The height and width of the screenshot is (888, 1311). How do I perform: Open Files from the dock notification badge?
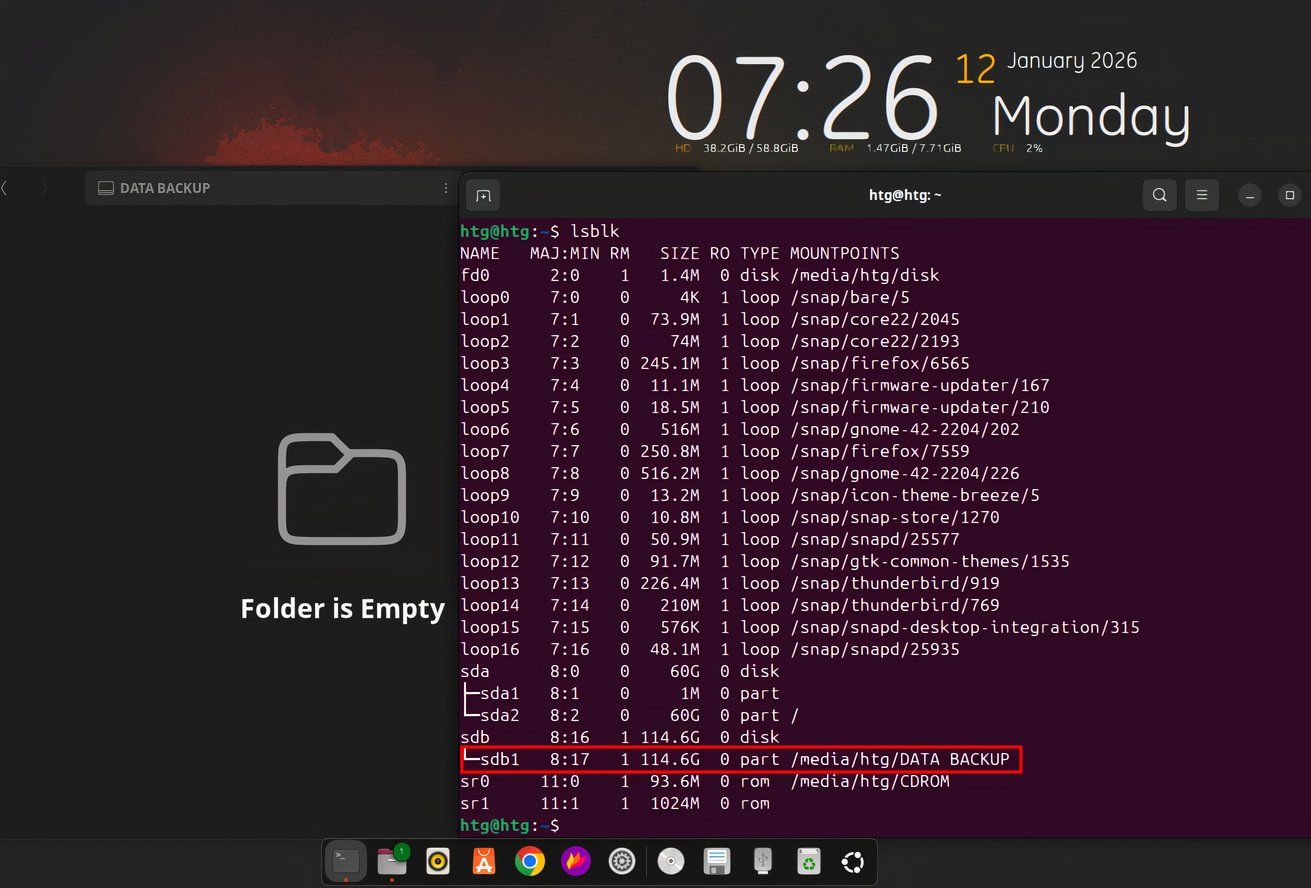tap(391, 861)
